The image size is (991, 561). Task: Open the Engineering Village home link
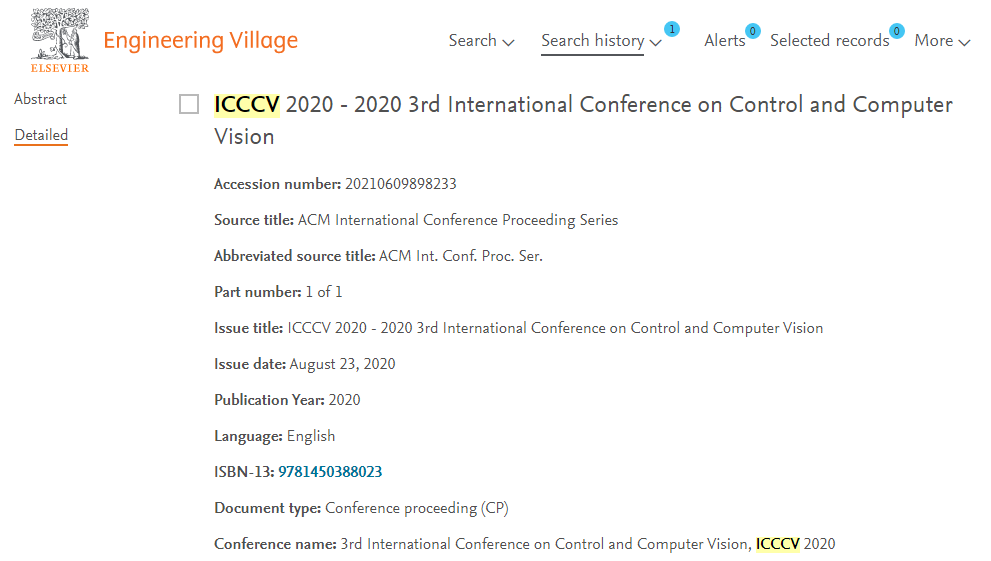point(200,40)
